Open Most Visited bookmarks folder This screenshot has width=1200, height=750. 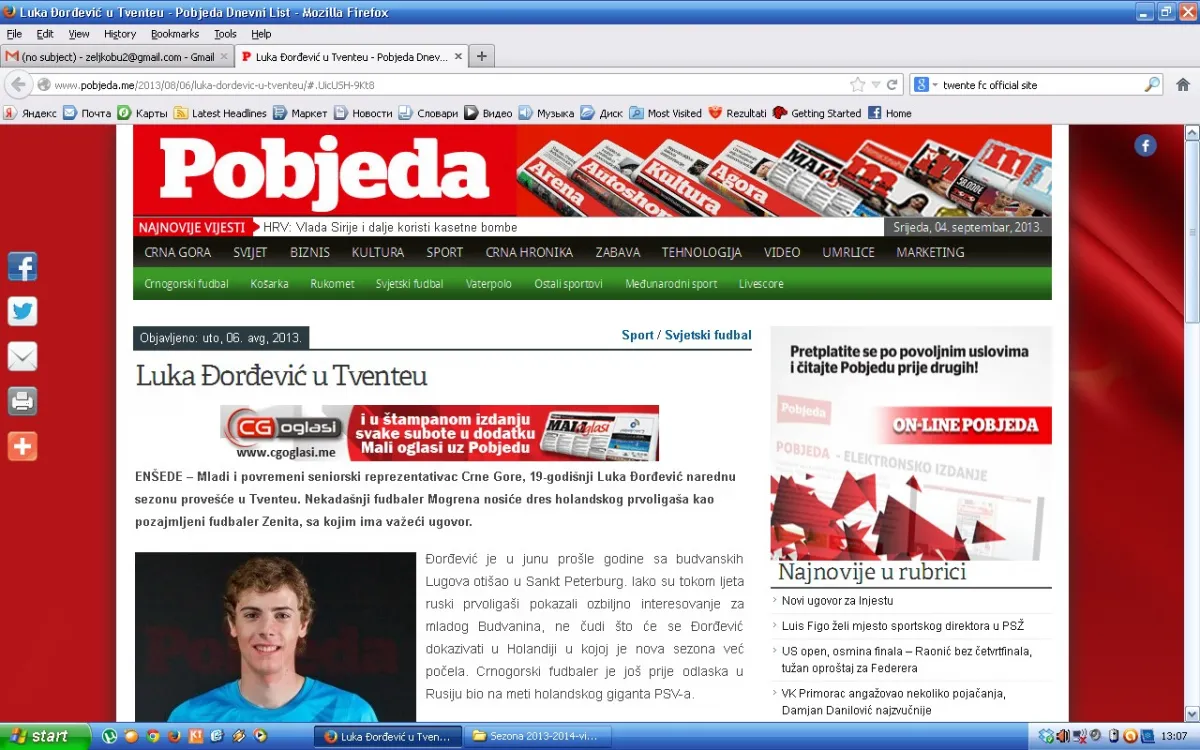pos(666,113)
